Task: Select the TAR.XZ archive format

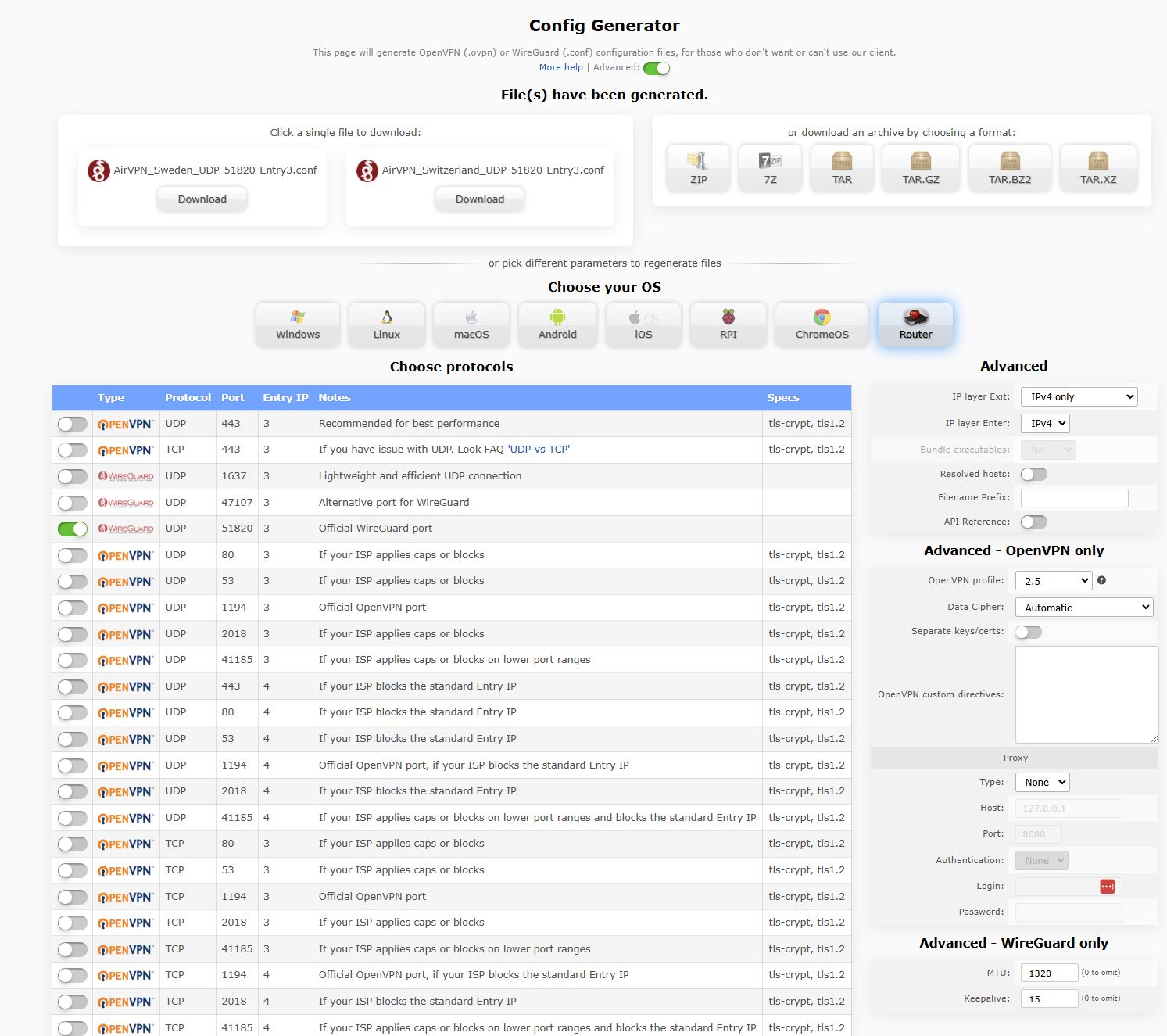Action: click(x=1098, y=168)
